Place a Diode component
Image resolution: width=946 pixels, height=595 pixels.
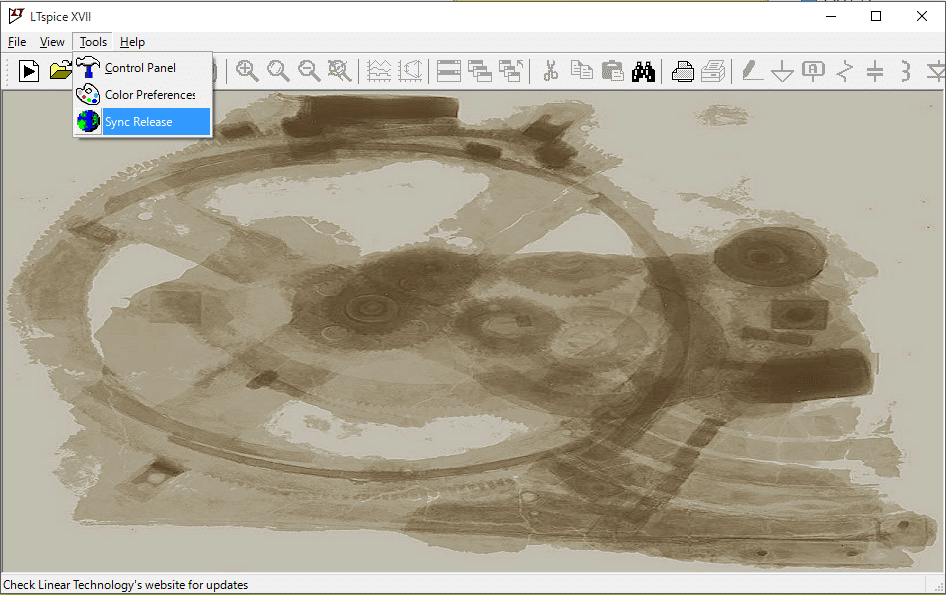tap(936, 71)
